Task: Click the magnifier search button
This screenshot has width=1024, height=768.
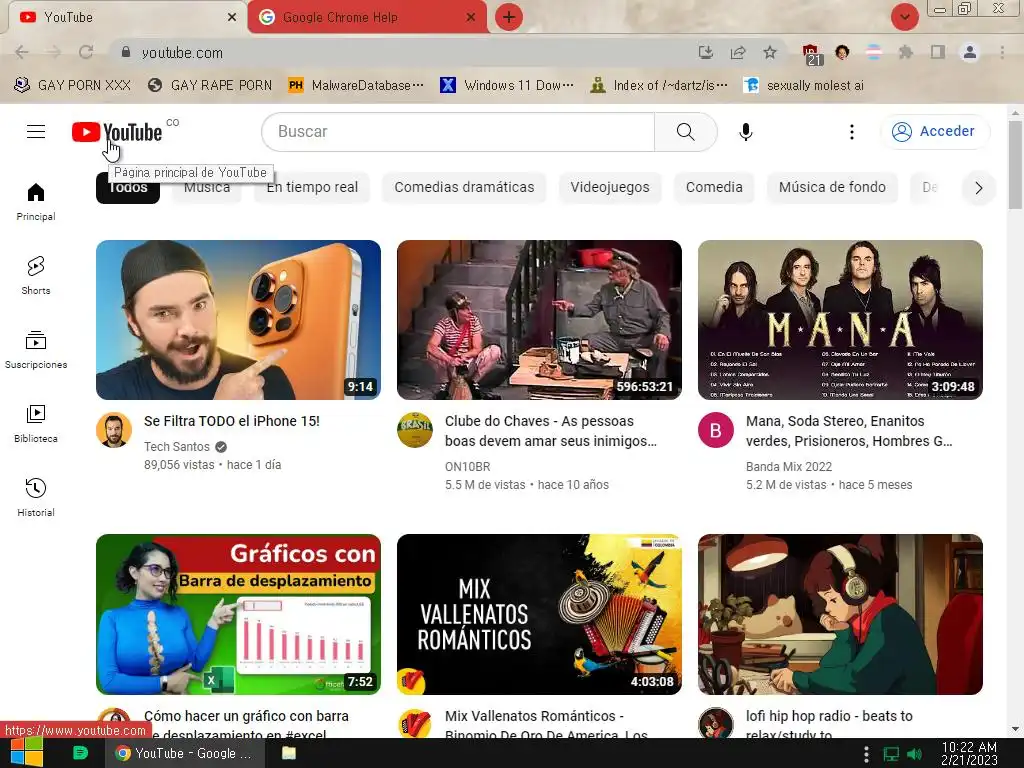Action: coord(685,131)
